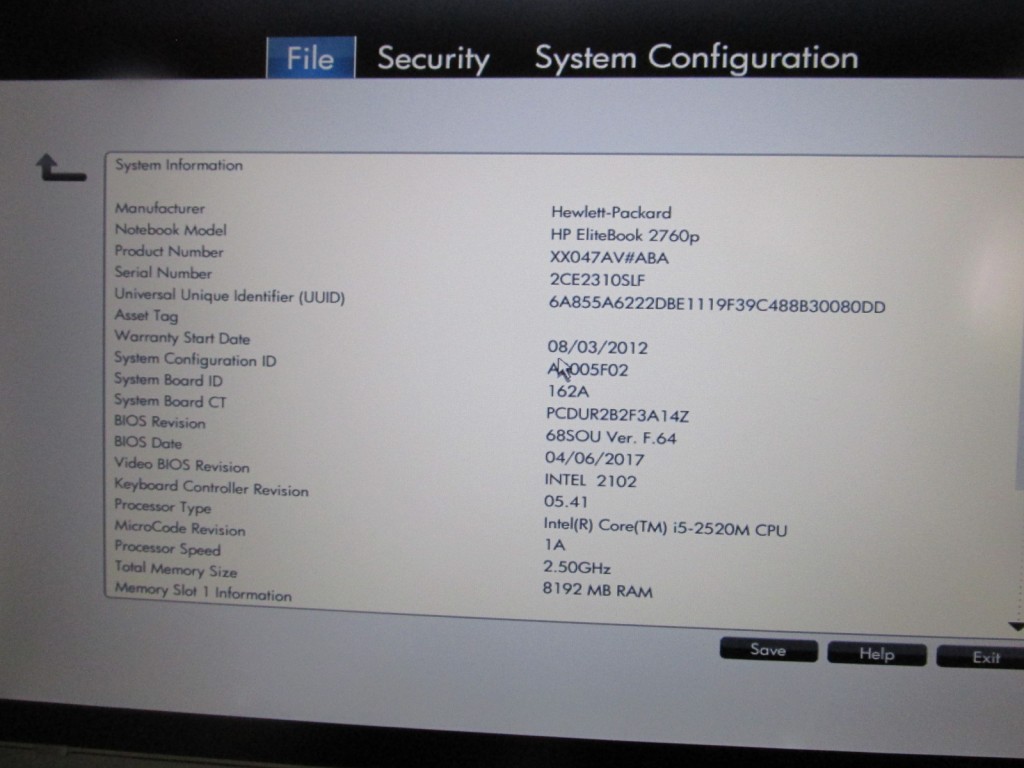Select the 162A value
This screenshot has width=1024, height=768.
coord(568,391)
